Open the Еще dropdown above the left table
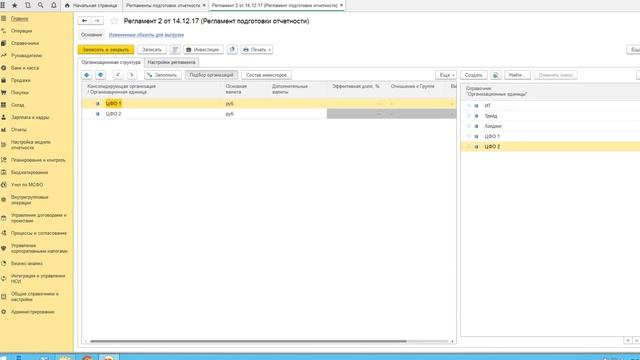640x360 pixels. [446, 75]
